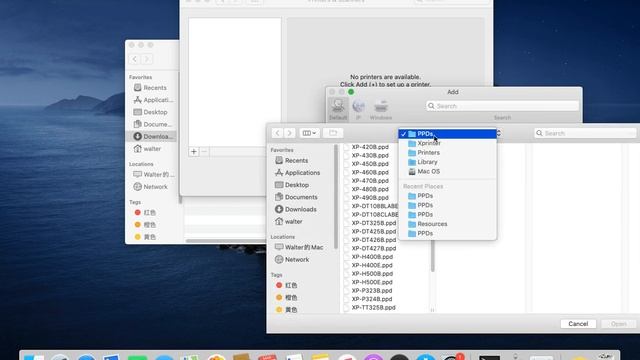This screenshot has width=640, height=360.
Task: Select file XP-460B.ppd
Action: [x=370, y=172]
